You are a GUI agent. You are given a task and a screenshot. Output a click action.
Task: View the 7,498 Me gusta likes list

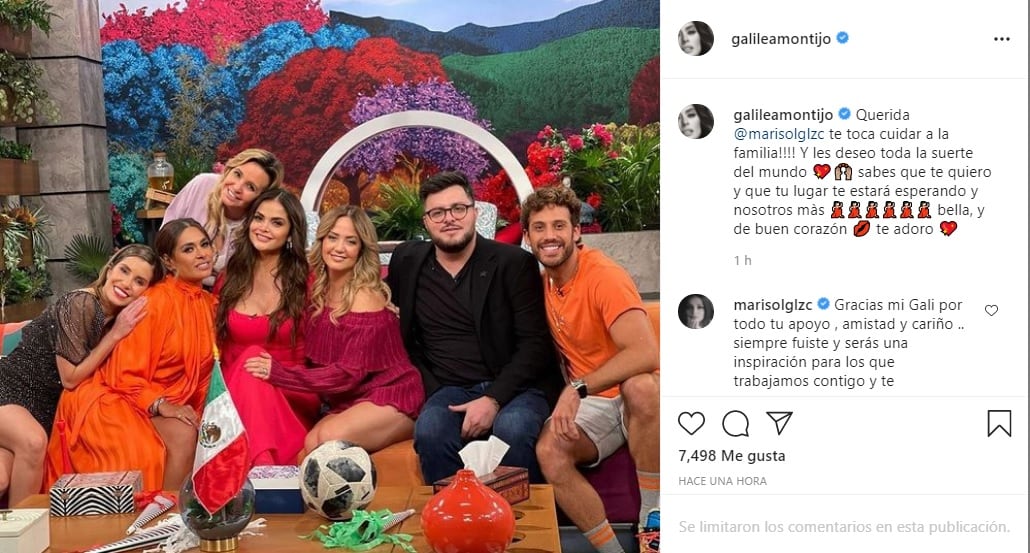click(732, 456)
